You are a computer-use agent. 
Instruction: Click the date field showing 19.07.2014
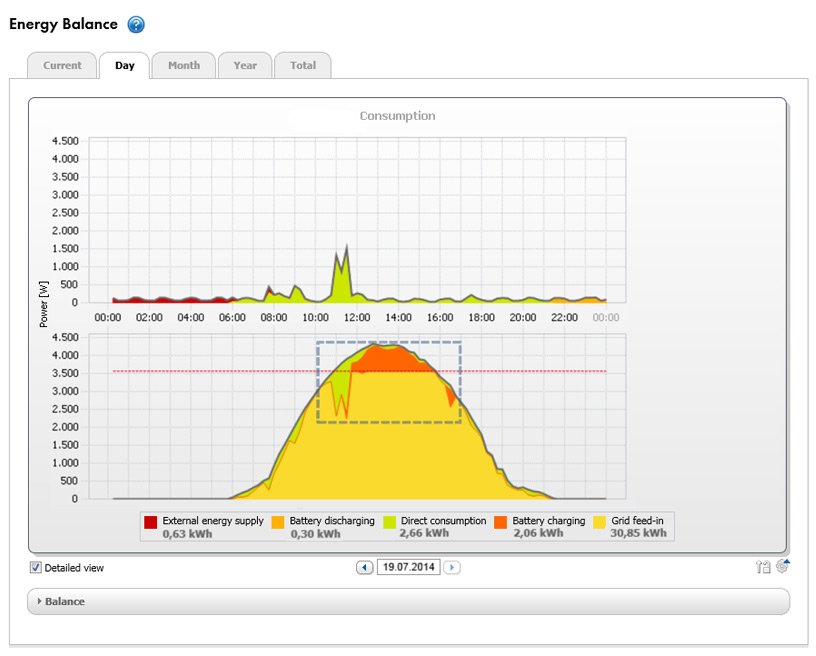(x=409, y=567)
